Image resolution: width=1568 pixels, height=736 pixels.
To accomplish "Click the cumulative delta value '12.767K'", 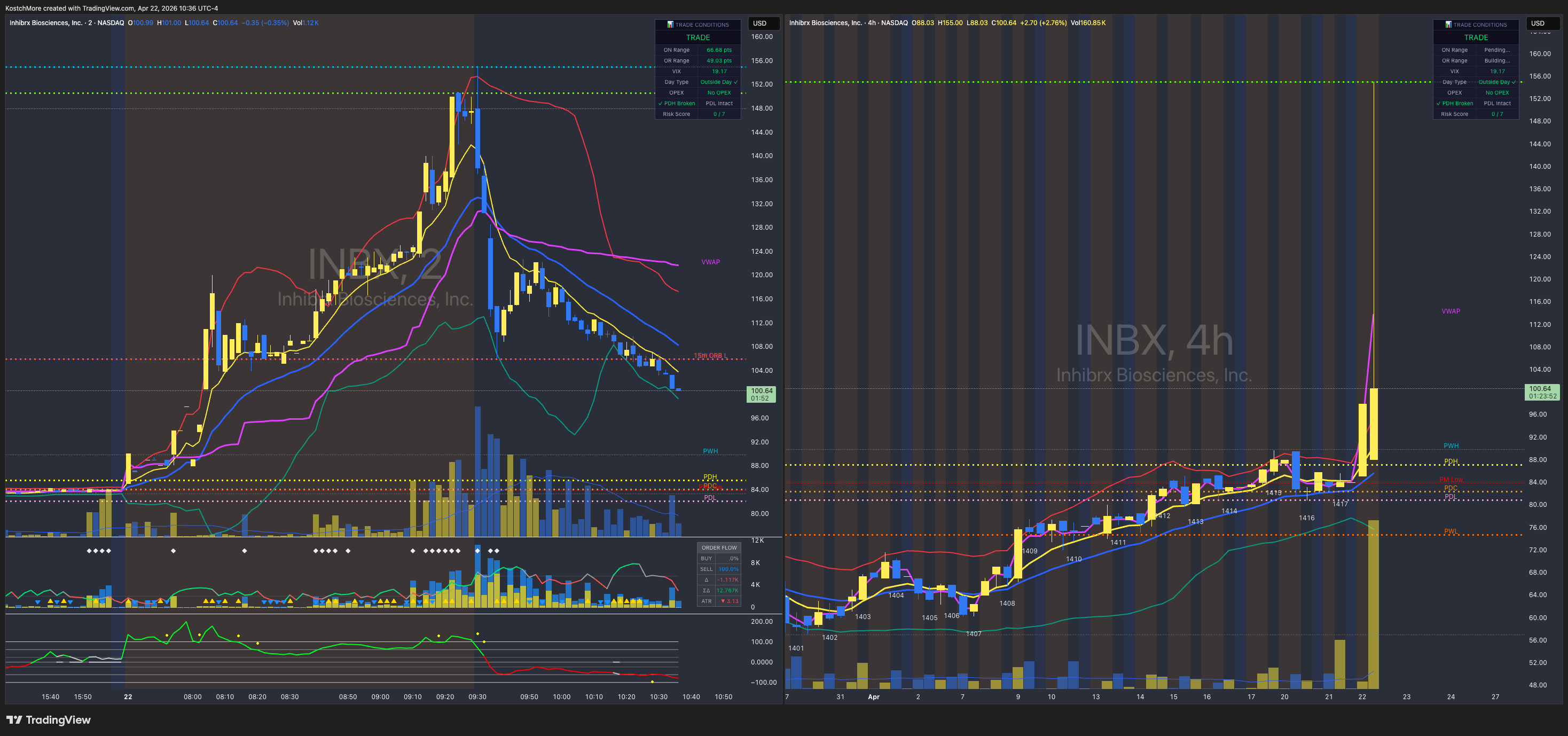I will (727, 591).
